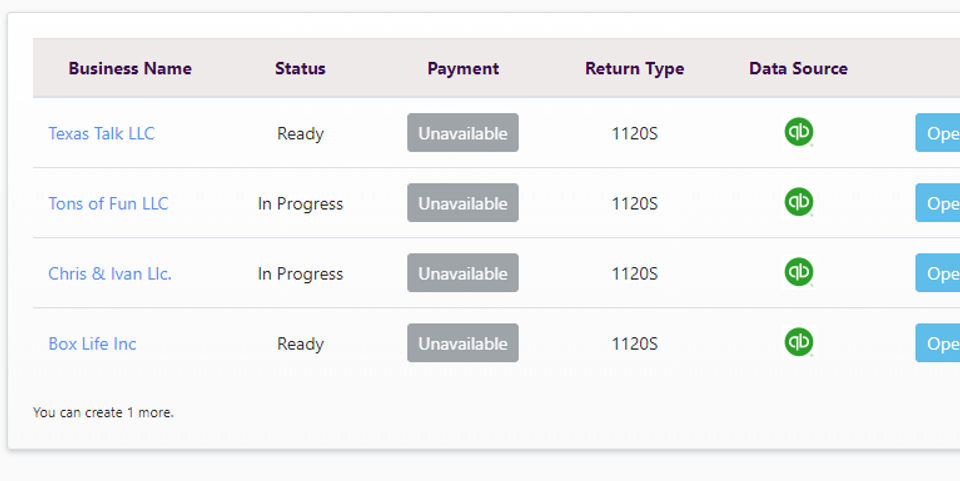Click Unavailable payment button for Box Life Inc
The width and height of the screenshot is (960, 481).
tap(463, 343)
